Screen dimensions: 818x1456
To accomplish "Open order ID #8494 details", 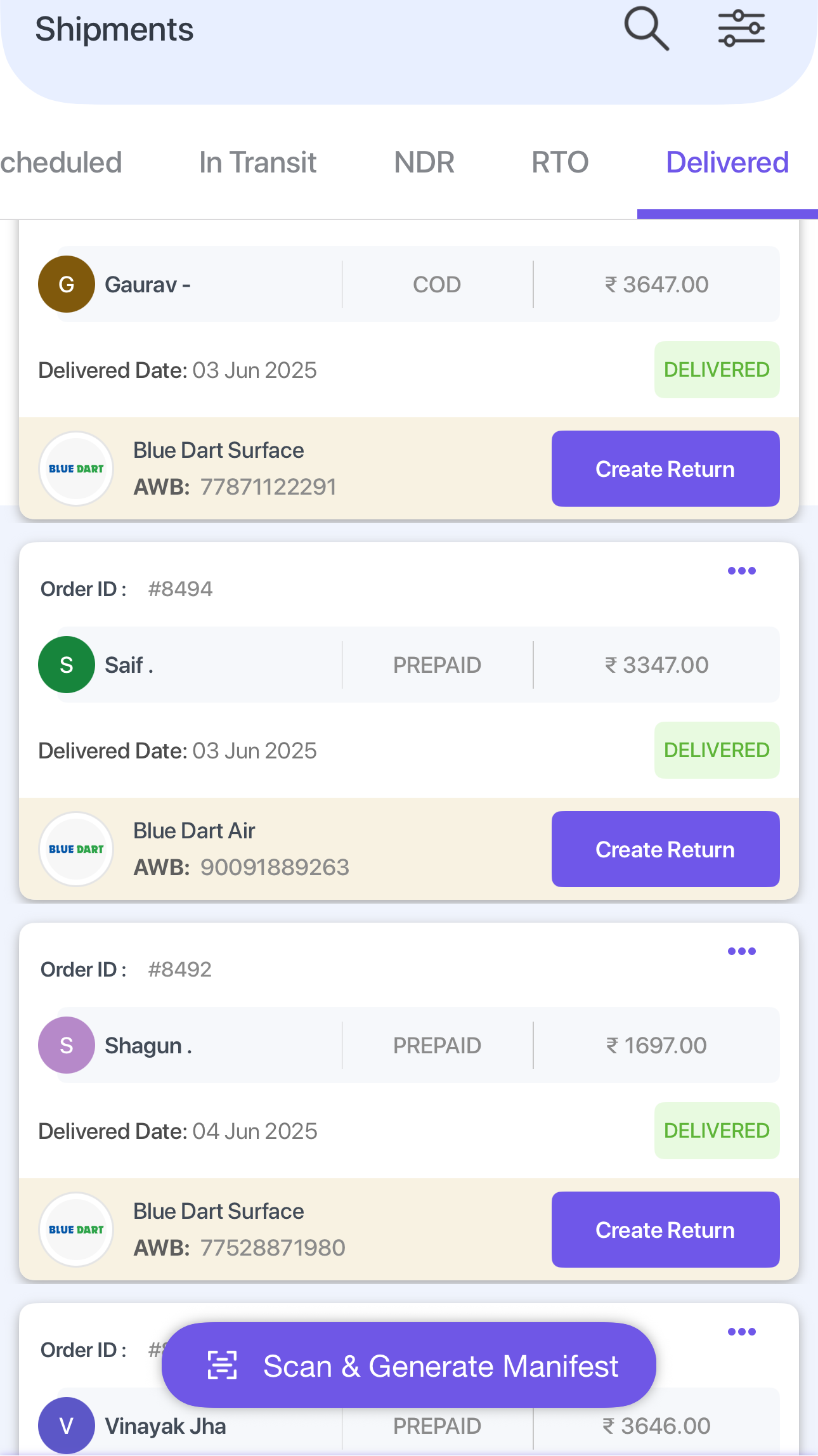I will [180, 589].
